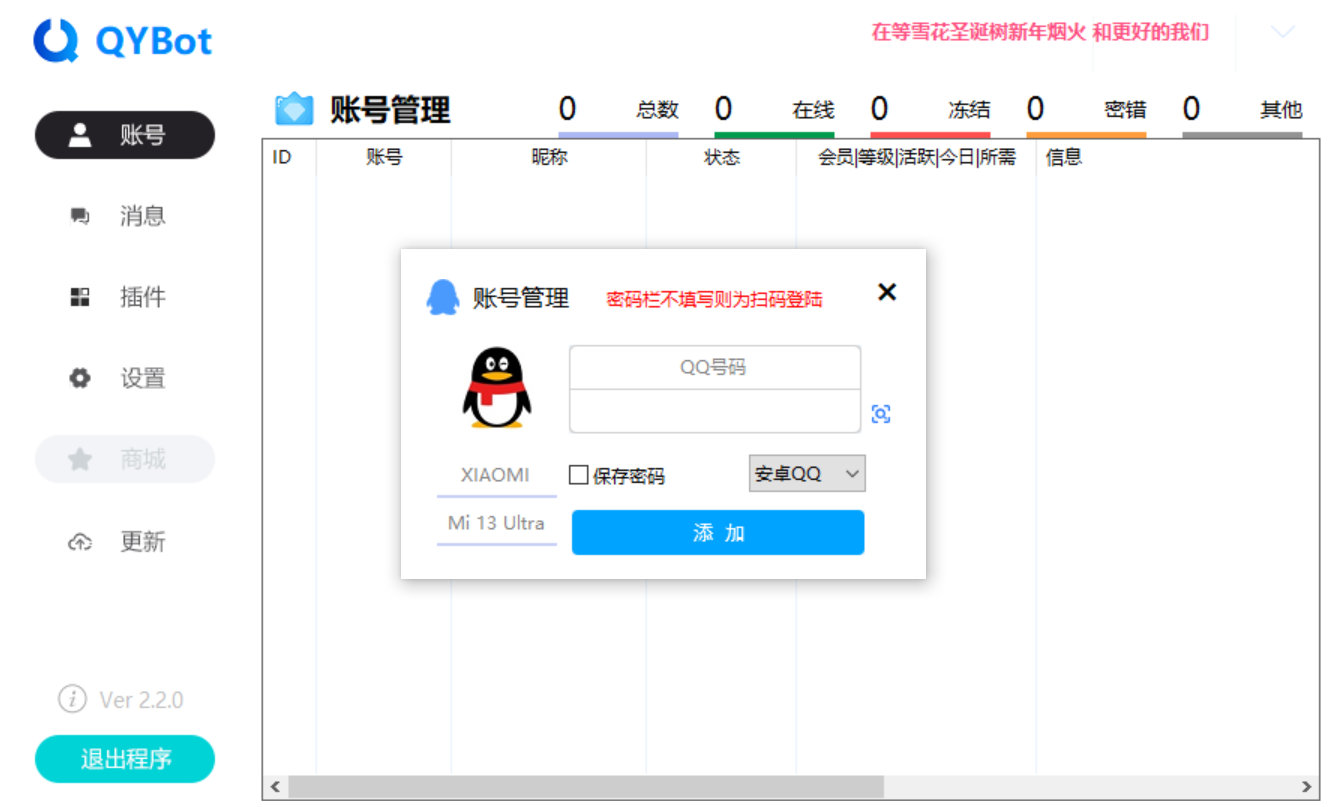Select the person icon beside 账号
The width and height of the screenshot is (1330, 807).
point(80,135)
